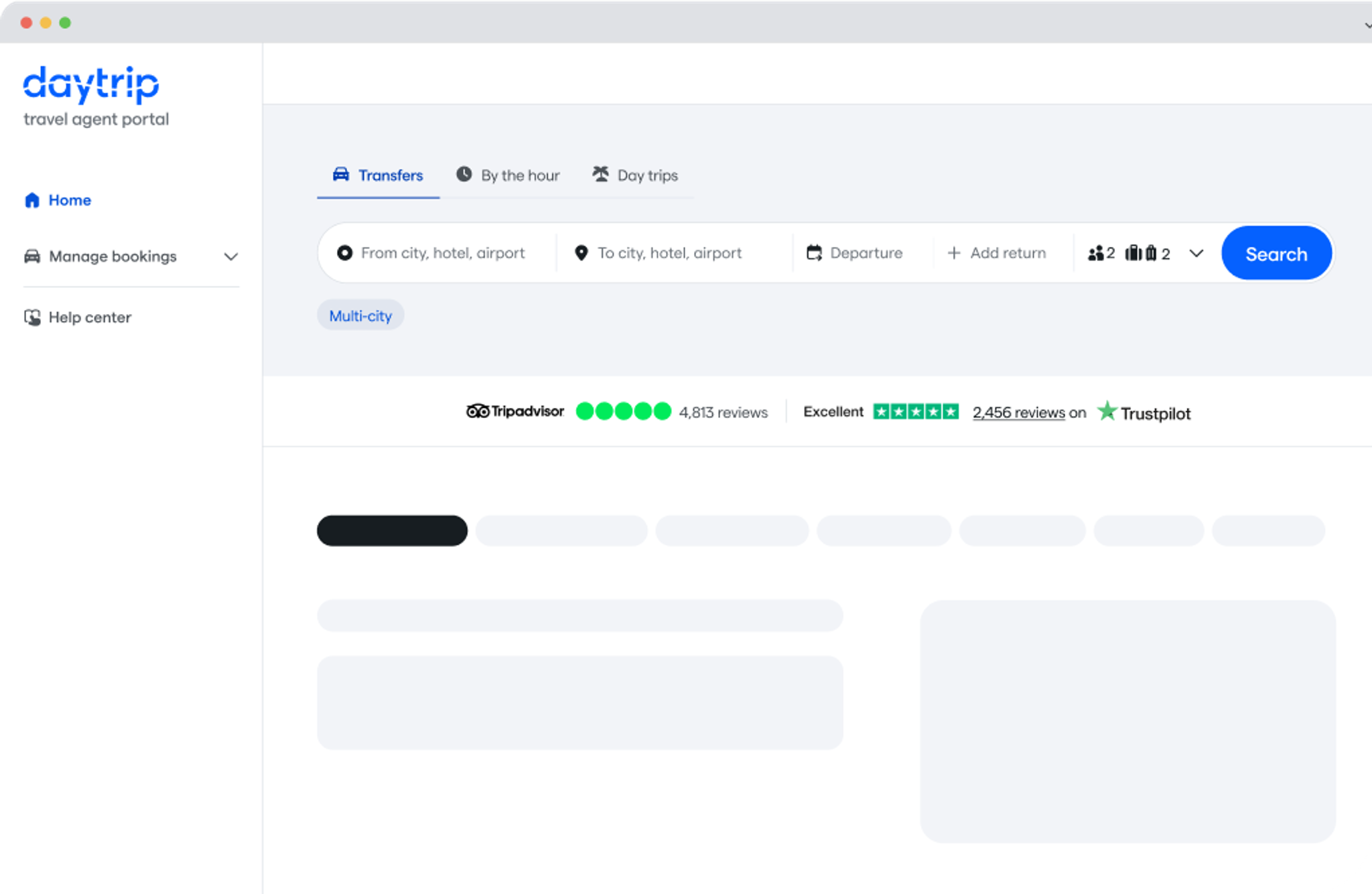
Task: Click the plus icon beside Add return
Action: point(954,253)
